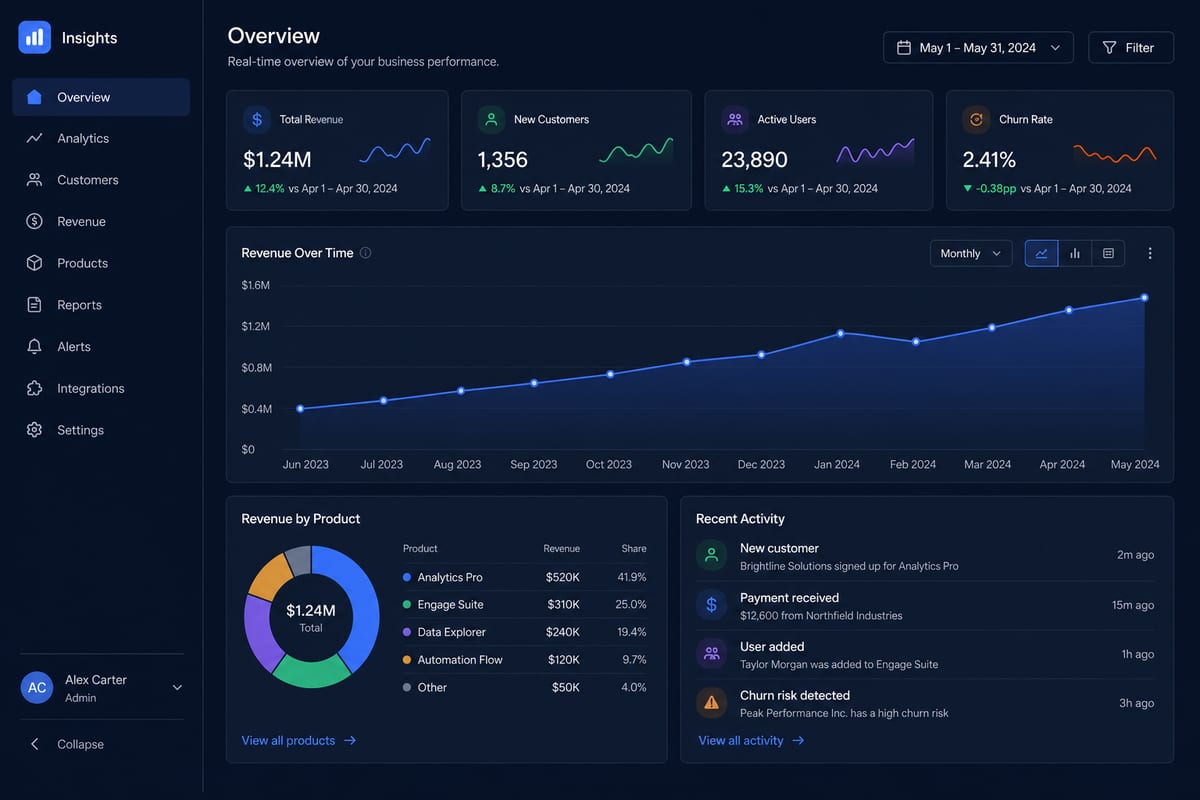This screenshot has width=1200, height=800.
Task: Open the three-dot chart options menu
Action: coord(1150,254)
